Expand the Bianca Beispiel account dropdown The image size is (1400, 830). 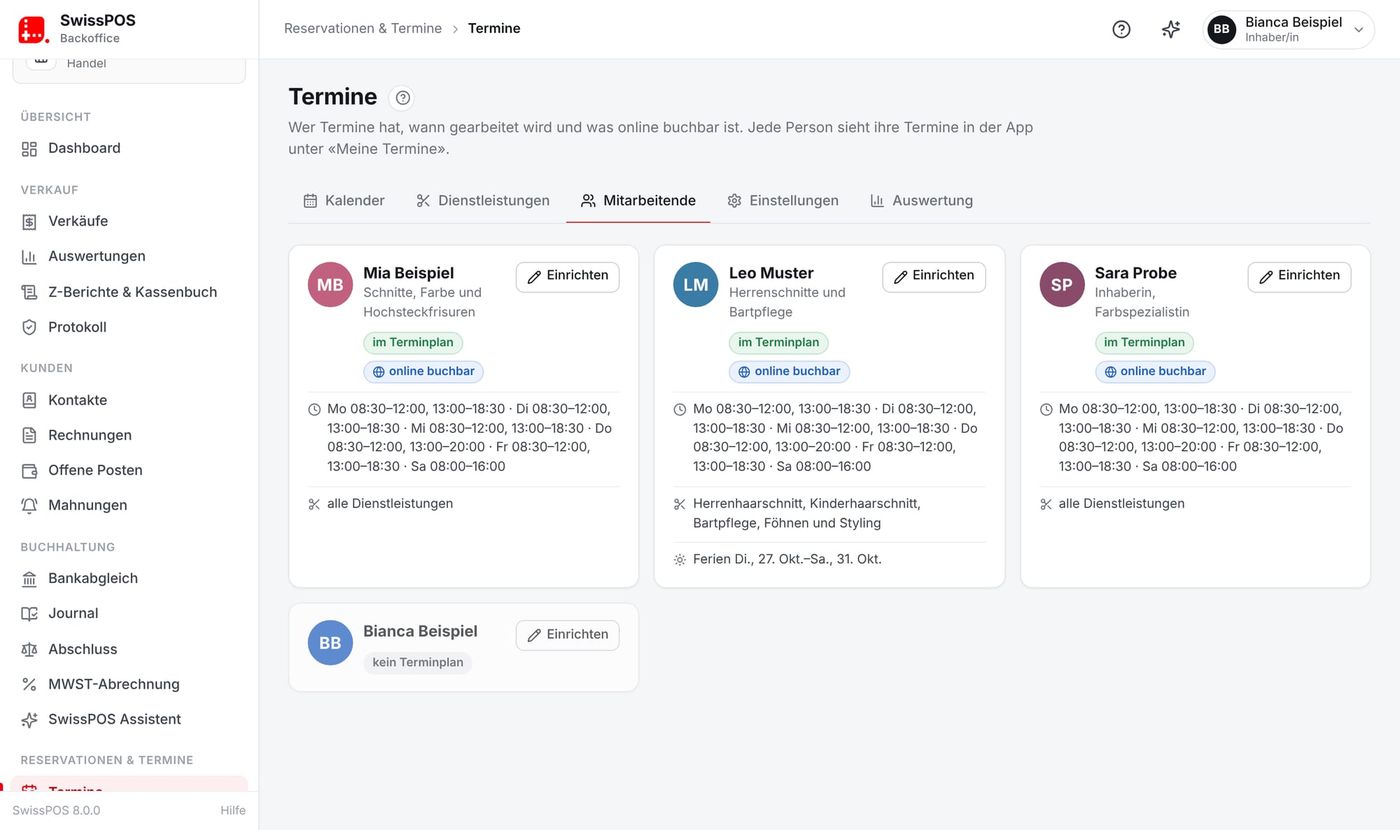(1288, 29)
